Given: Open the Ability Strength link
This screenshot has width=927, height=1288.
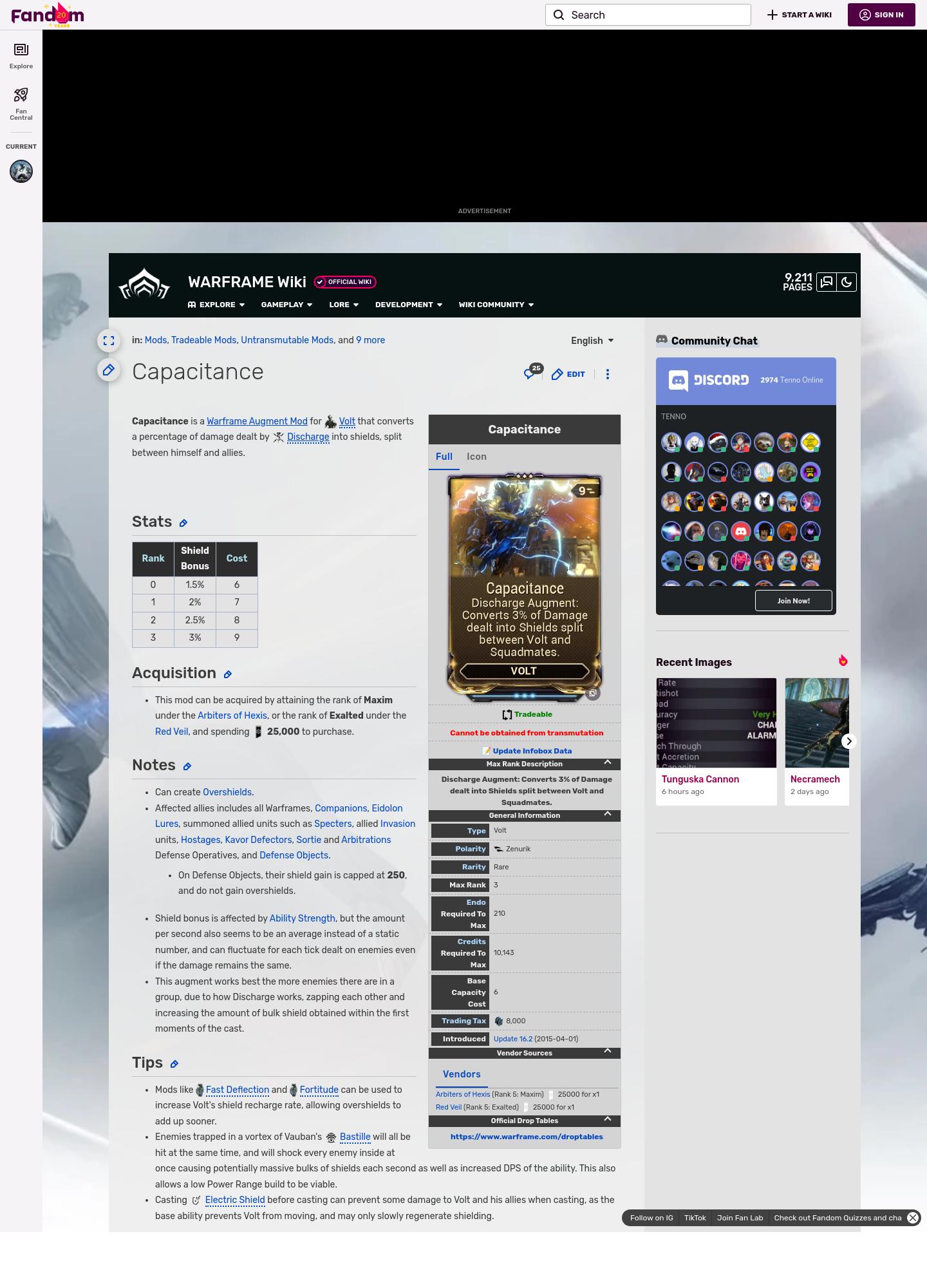Looking at the screenshot, I should (x=303, y=918).
